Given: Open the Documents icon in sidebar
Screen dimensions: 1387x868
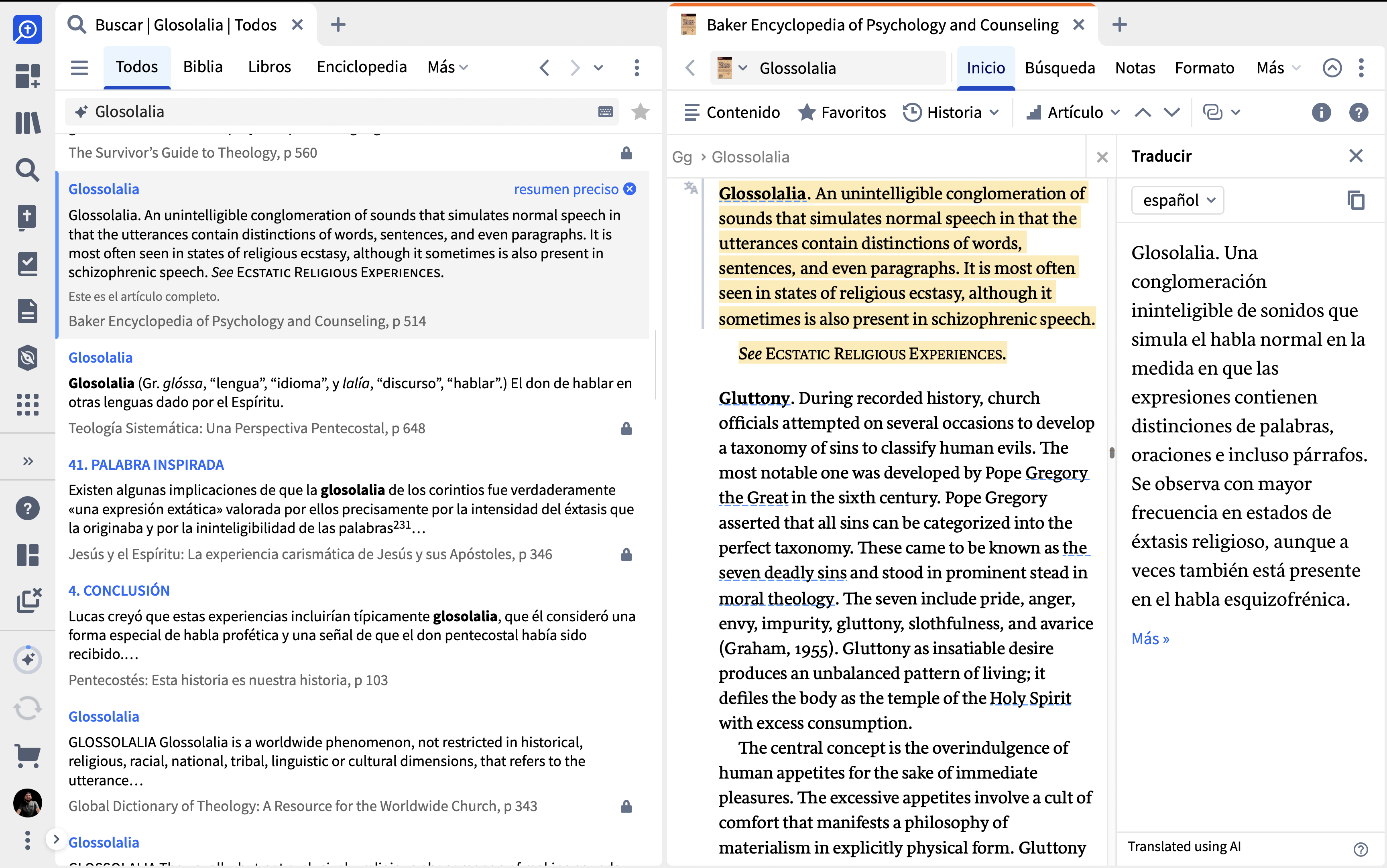Looking at the screenshot, I should (28, 310).
